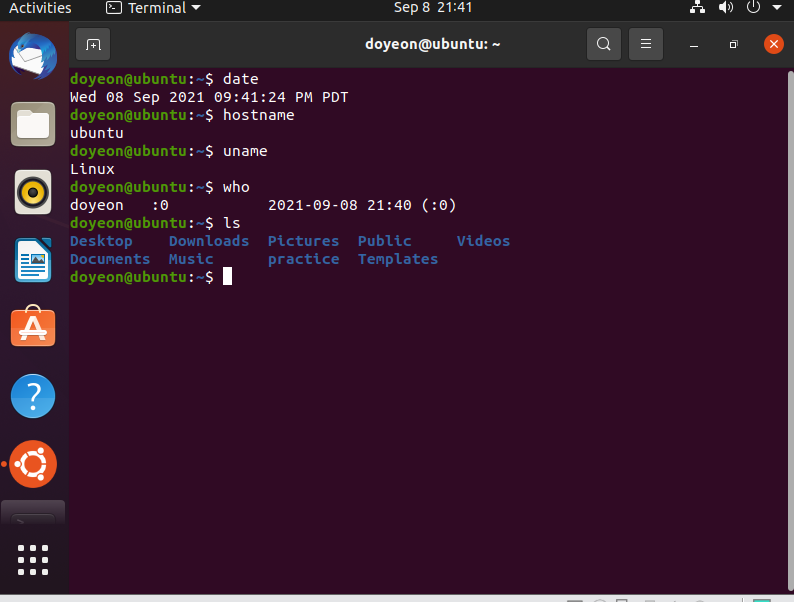The width and height of the screenshot is (794, 602).
Task: Restore the terminal window size
Action: [x=733, y=45]
